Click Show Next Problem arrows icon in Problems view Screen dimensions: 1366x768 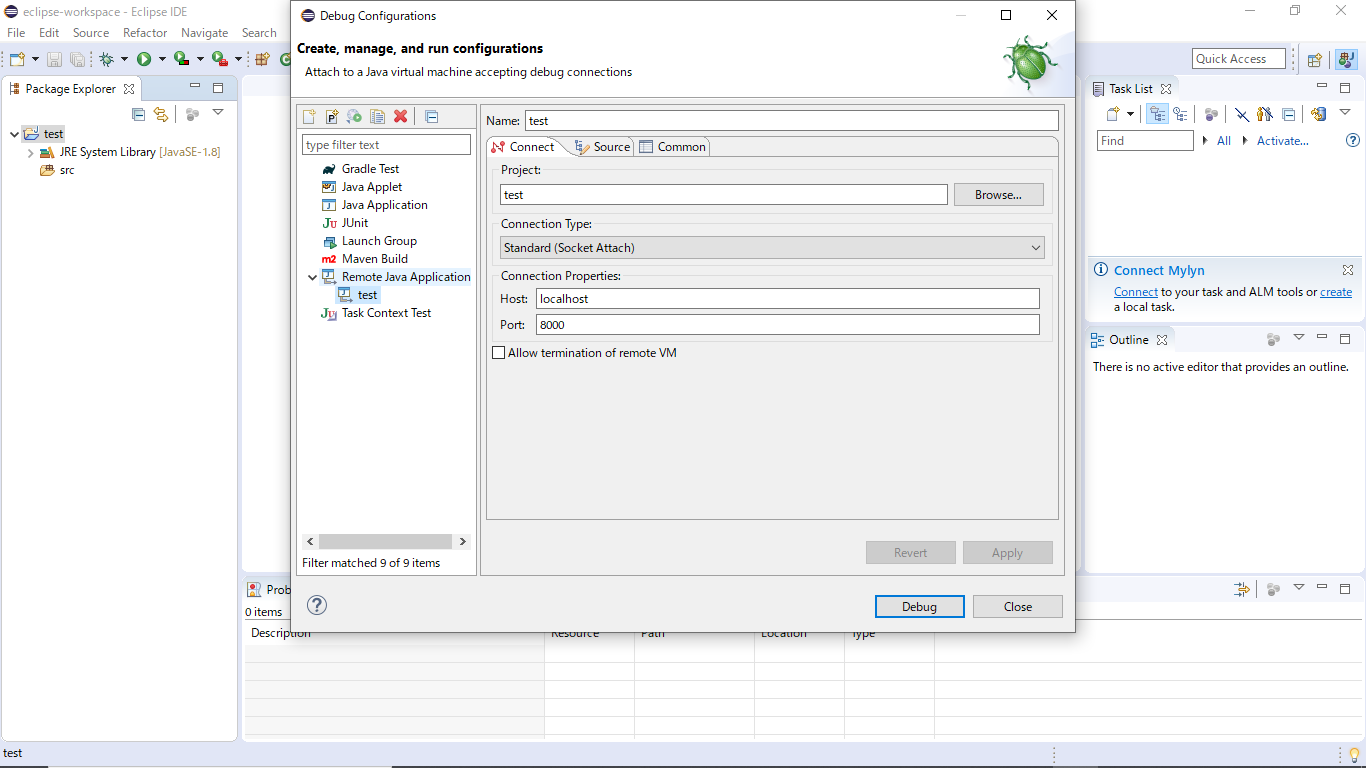1241,589
